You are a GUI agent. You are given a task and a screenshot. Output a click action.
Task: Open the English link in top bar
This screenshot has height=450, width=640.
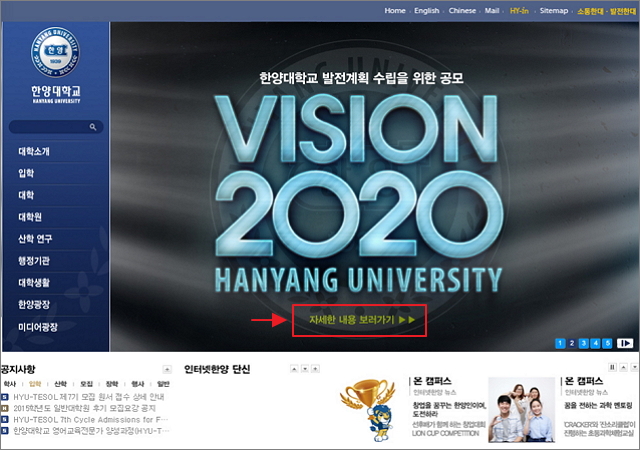point(426,10)
